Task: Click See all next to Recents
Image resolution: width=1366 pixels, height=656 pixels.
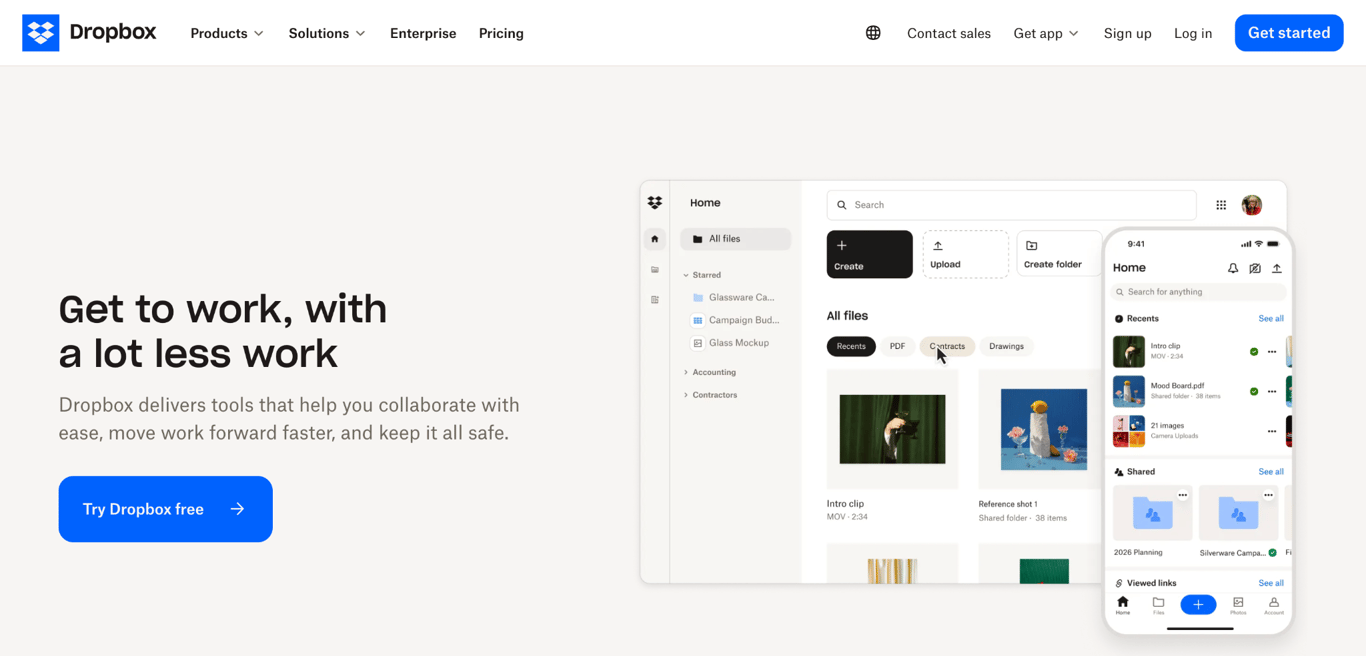Action: 1271,318
